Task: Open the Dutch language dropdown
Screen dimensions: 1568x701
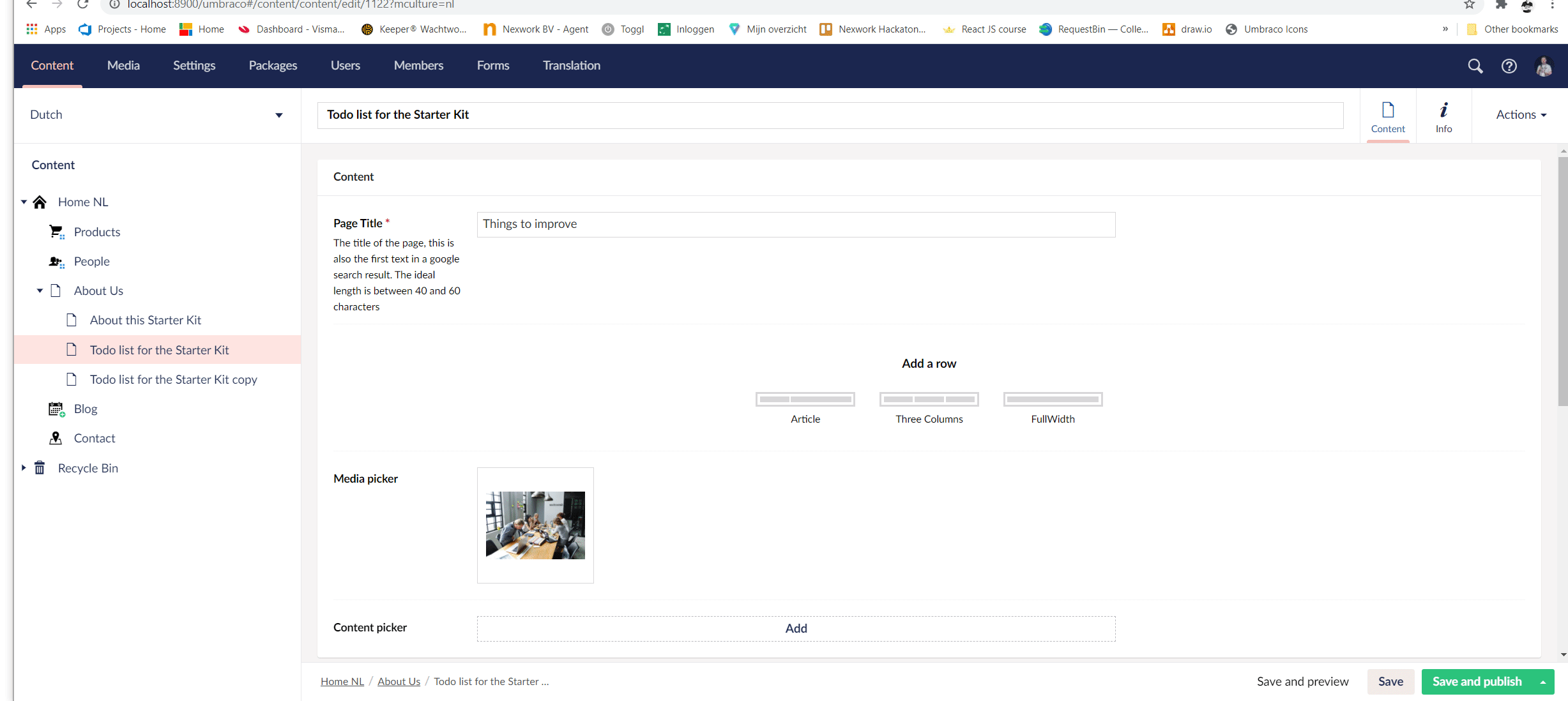Action: click(x=279, y=115)
